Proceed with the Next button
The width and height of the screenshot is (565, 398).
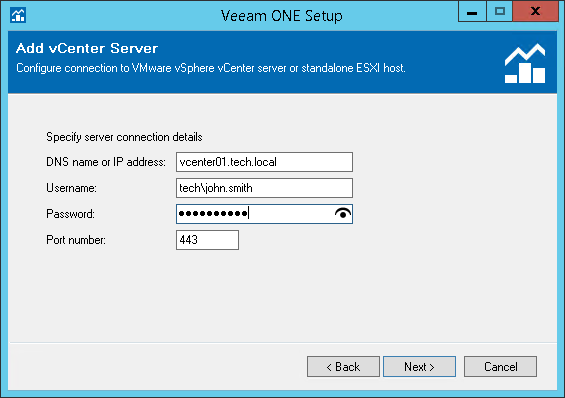point(419,367)
